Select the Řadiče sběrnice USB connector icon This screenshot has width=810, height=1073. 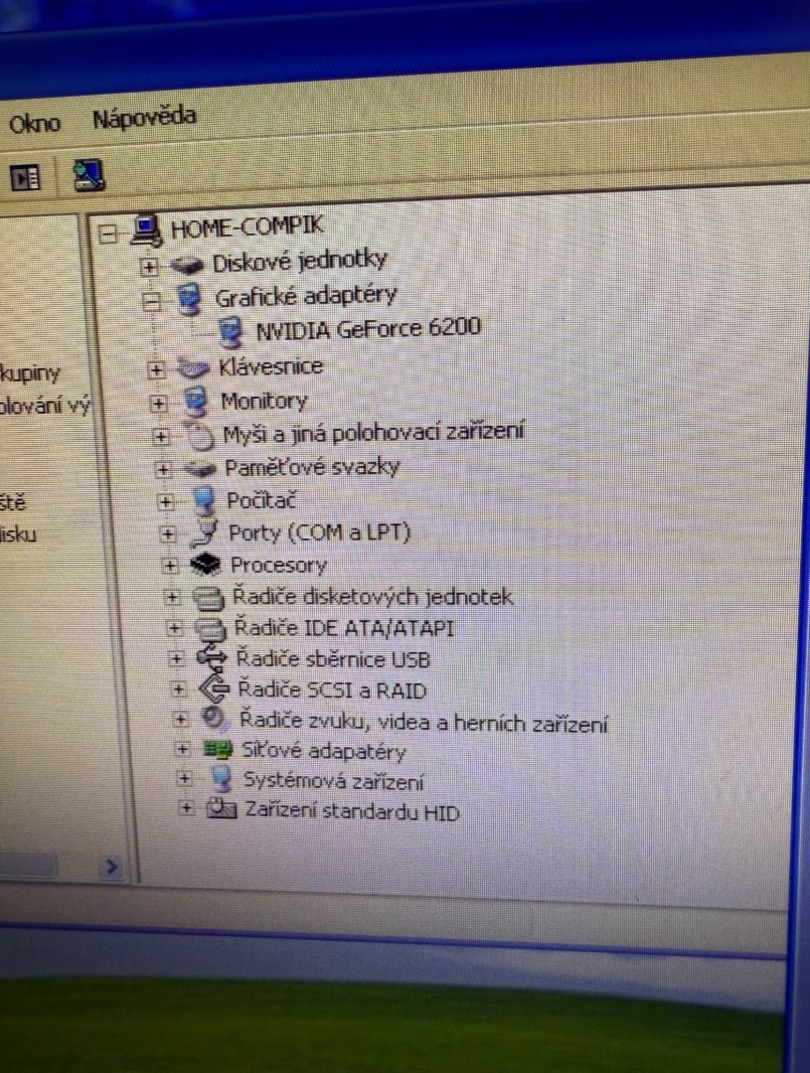[211, 659]
